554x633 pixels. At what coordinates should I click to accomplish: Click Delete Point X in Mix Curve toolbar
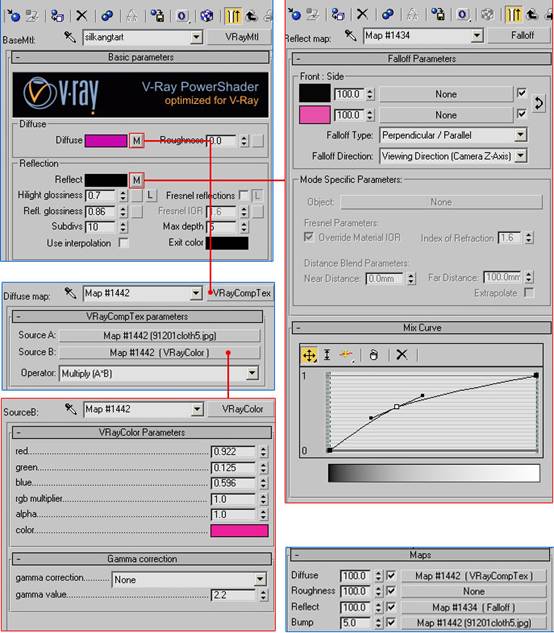pyautogui.click(x=401, y=355)
